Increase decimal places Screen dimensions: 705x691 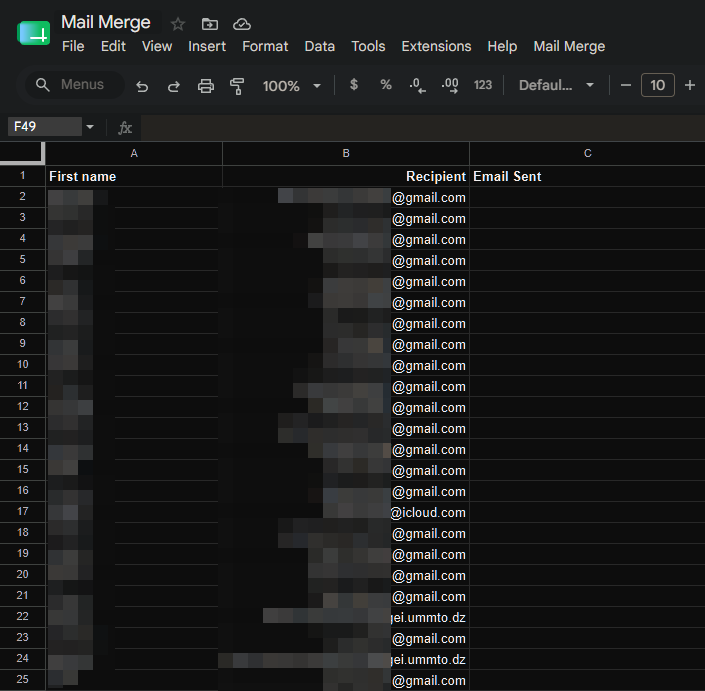point(450,85)
